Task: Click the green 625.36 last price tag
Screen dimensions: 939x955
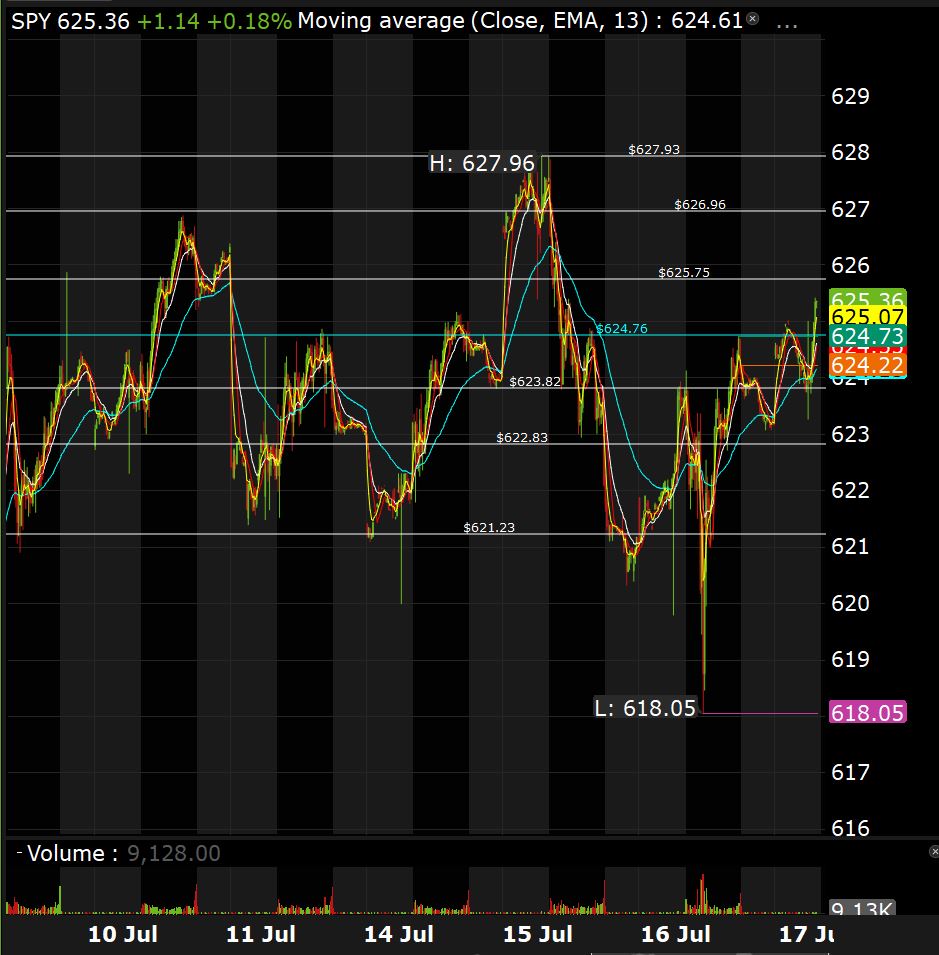Action: click(x=868, y=298)
